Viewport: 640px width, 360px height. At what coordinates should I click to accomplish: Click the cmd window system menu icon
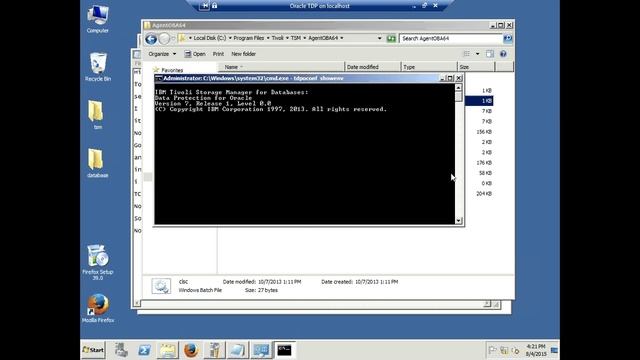158,78
